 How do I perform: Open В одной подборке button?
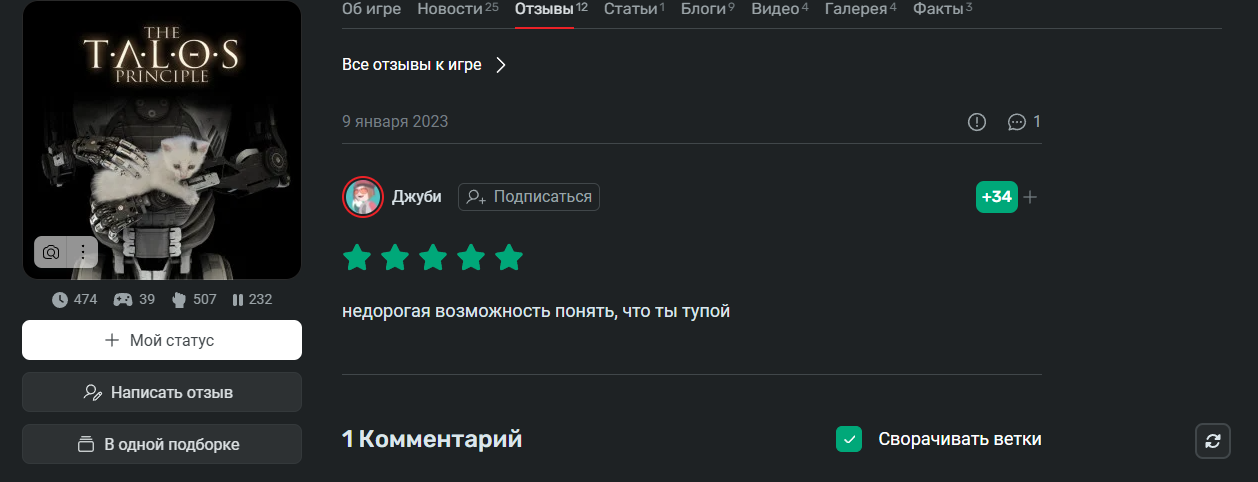(x=162, y=444)
